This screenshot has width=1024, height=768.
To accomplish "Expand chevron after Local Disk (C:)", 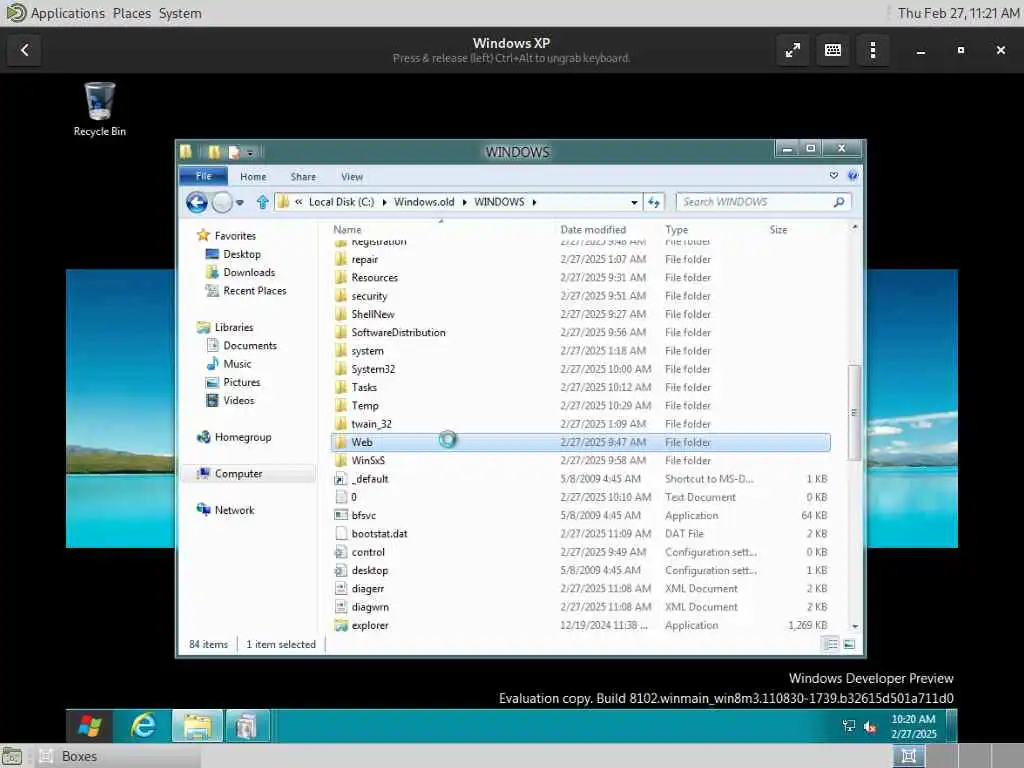I will point(384,202).
